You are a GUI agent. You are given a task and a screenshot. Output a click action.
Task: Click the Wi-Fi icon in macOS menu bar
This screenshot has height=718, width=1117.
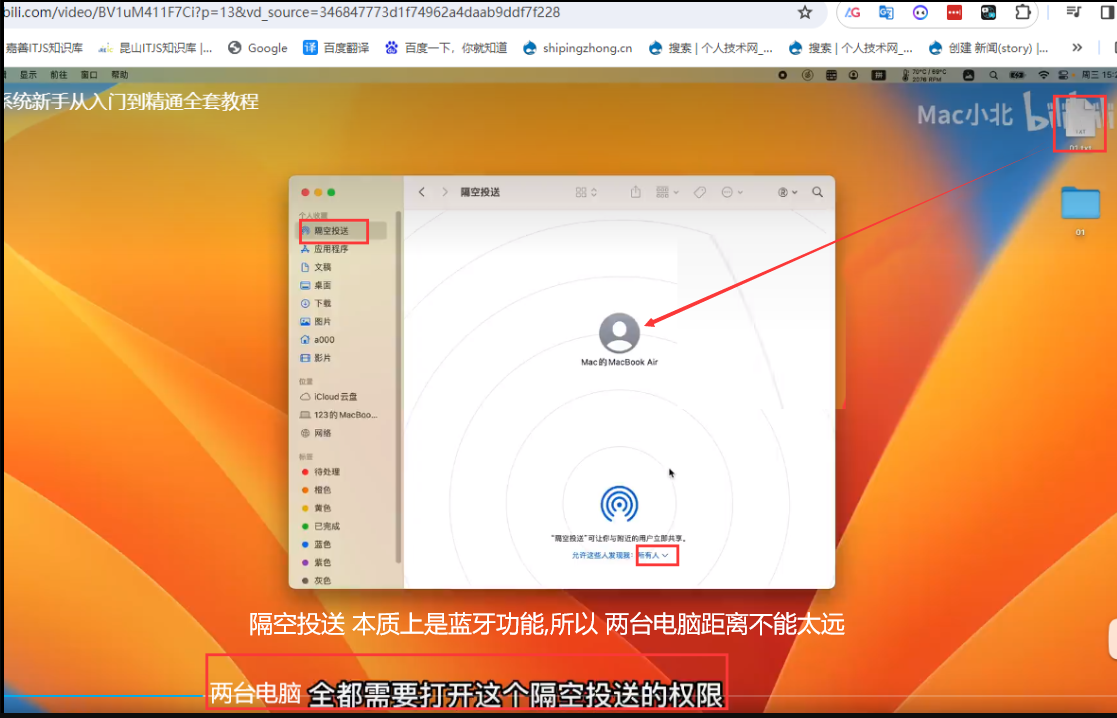click(x=1044, y=75)
